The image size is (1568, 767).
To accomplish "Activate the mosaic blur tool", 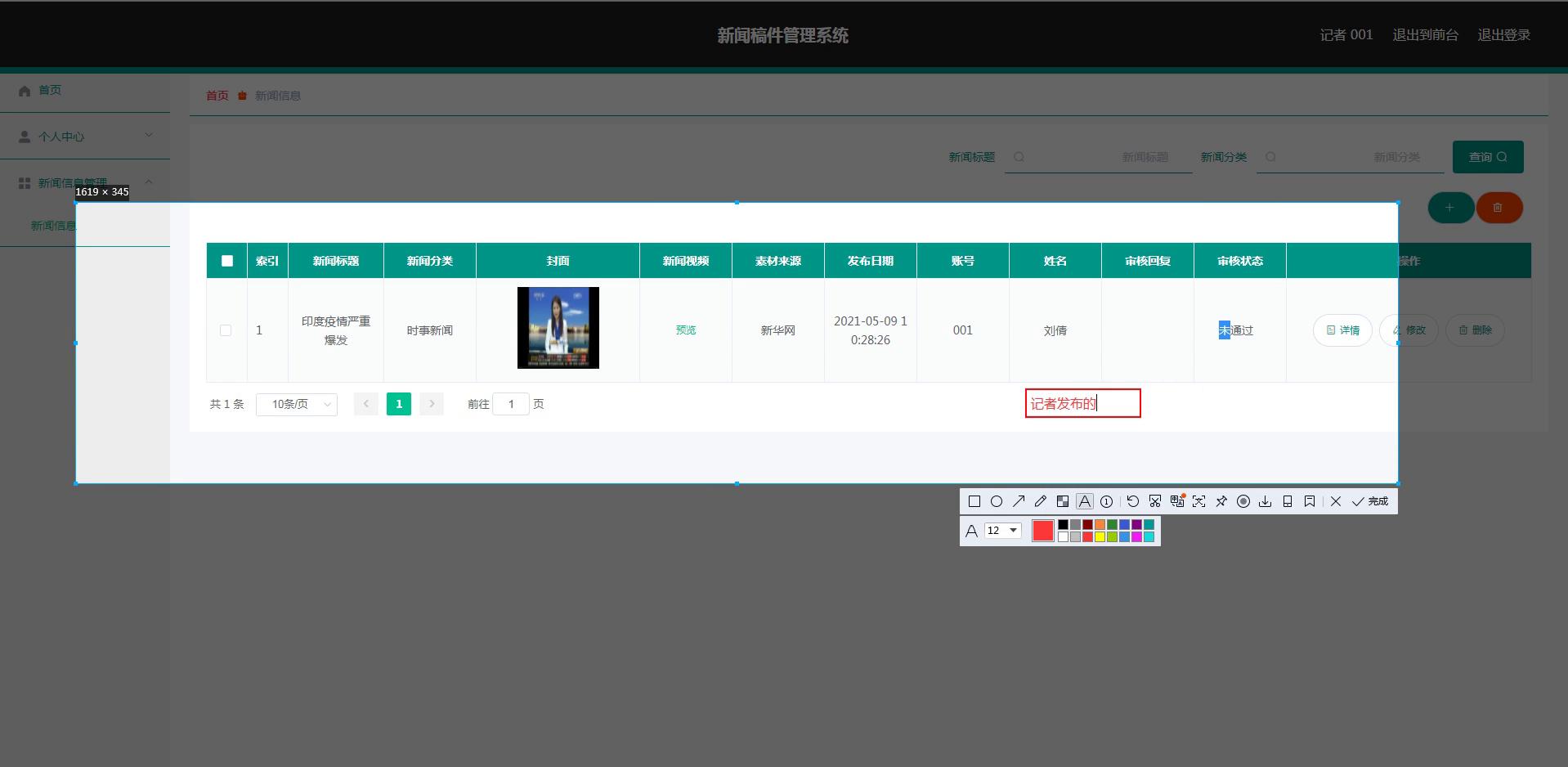I will [x=1062, y=501].
